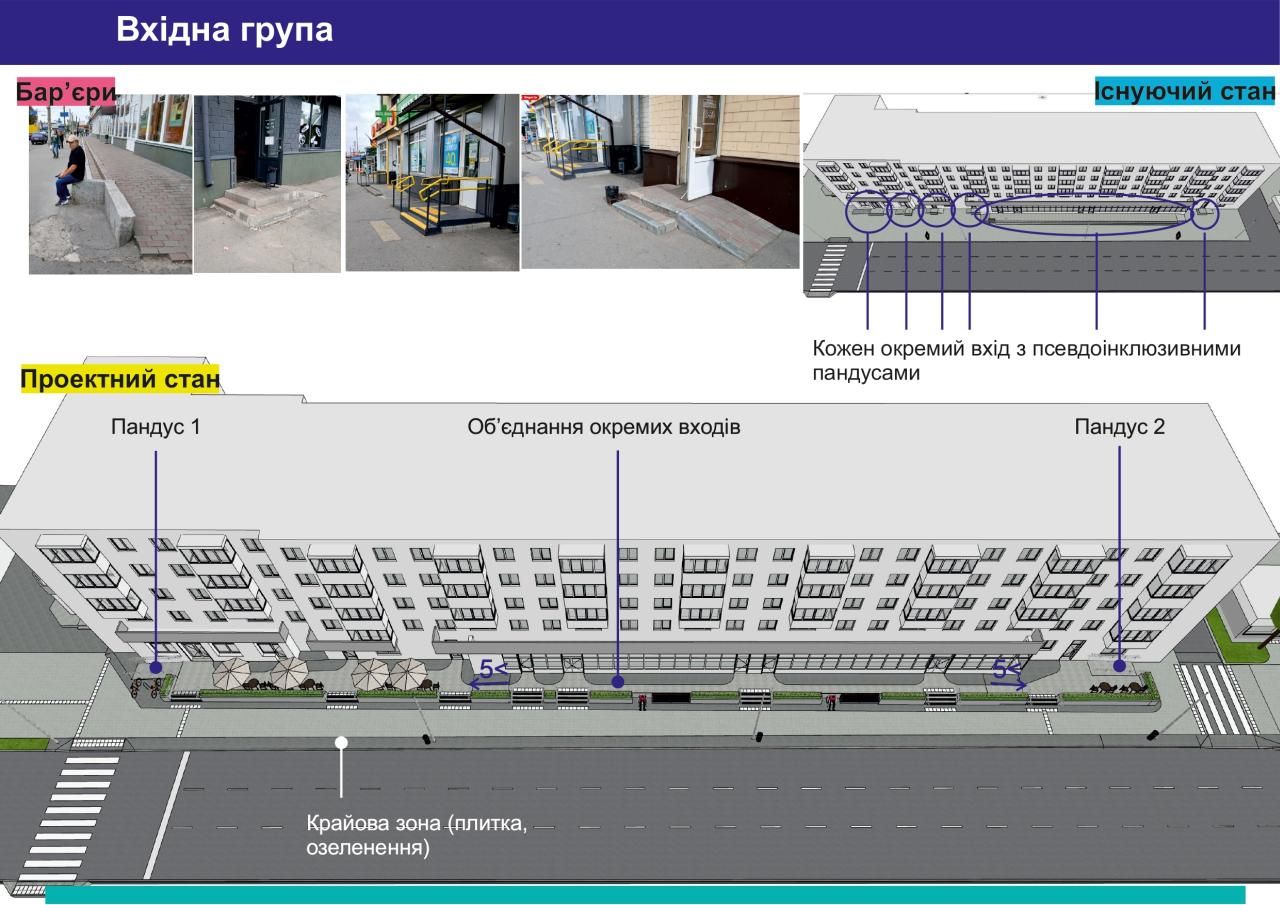Image resolution: width=1280 pixels, height=905 pixels.
Task: Open the photo of dark doorway steps
Action: pos(267,184)
